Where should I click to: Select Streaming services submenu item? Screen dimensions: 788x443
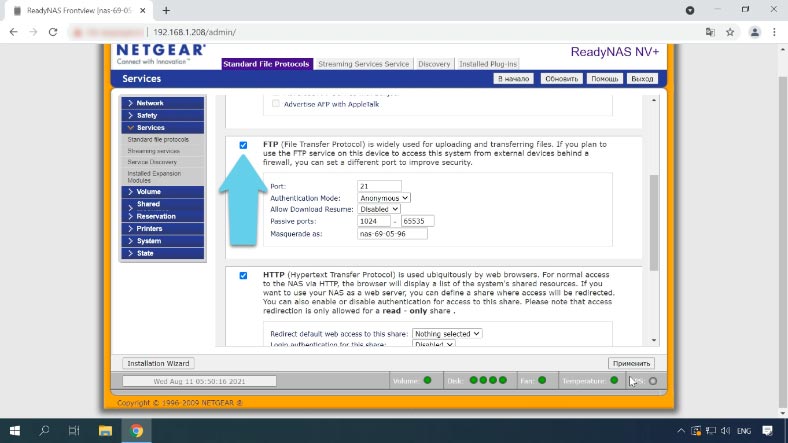pos(154,151)
